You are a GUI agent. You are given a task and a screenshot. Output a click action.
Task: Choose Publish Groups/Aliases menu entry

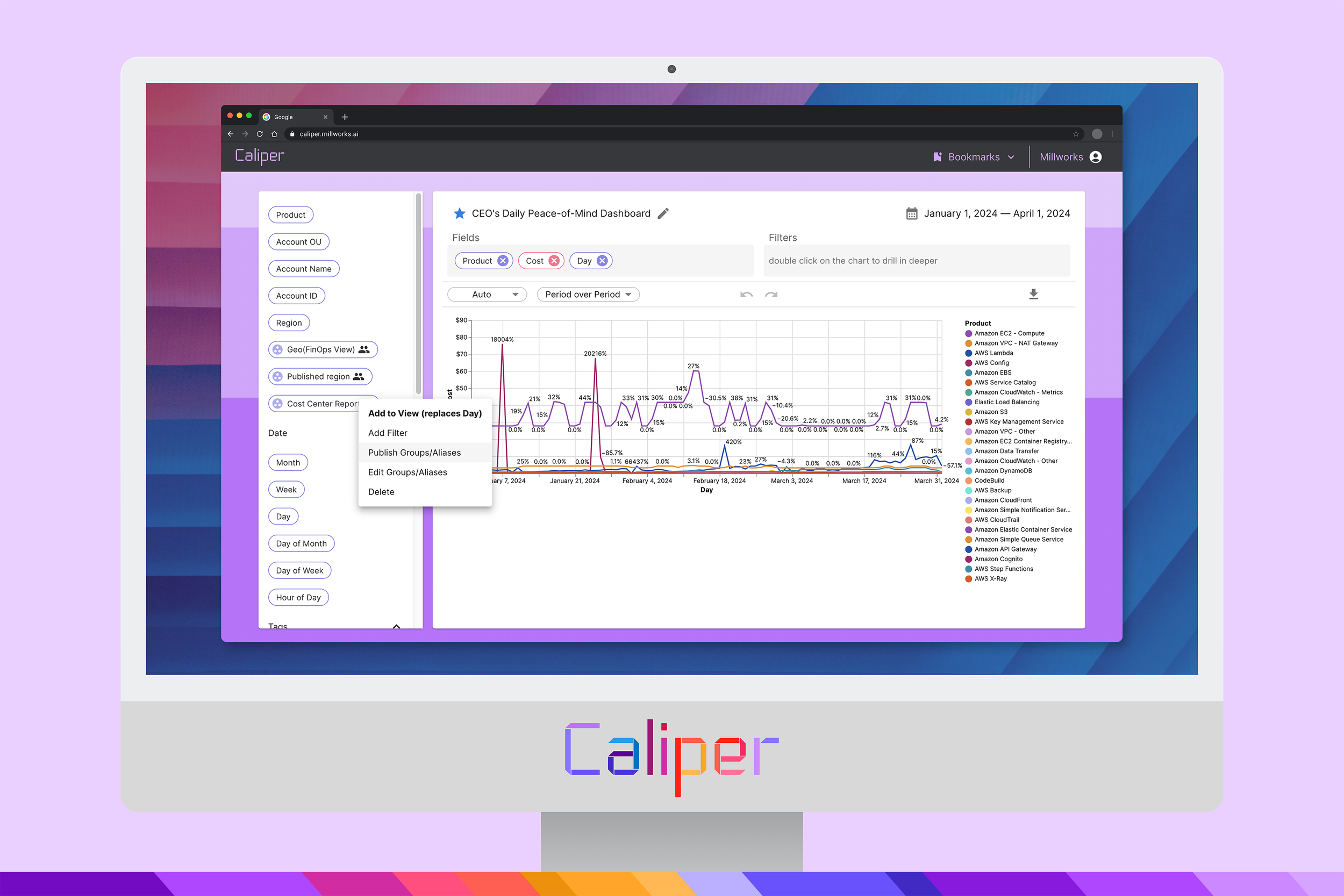click(x=425, y=453)
